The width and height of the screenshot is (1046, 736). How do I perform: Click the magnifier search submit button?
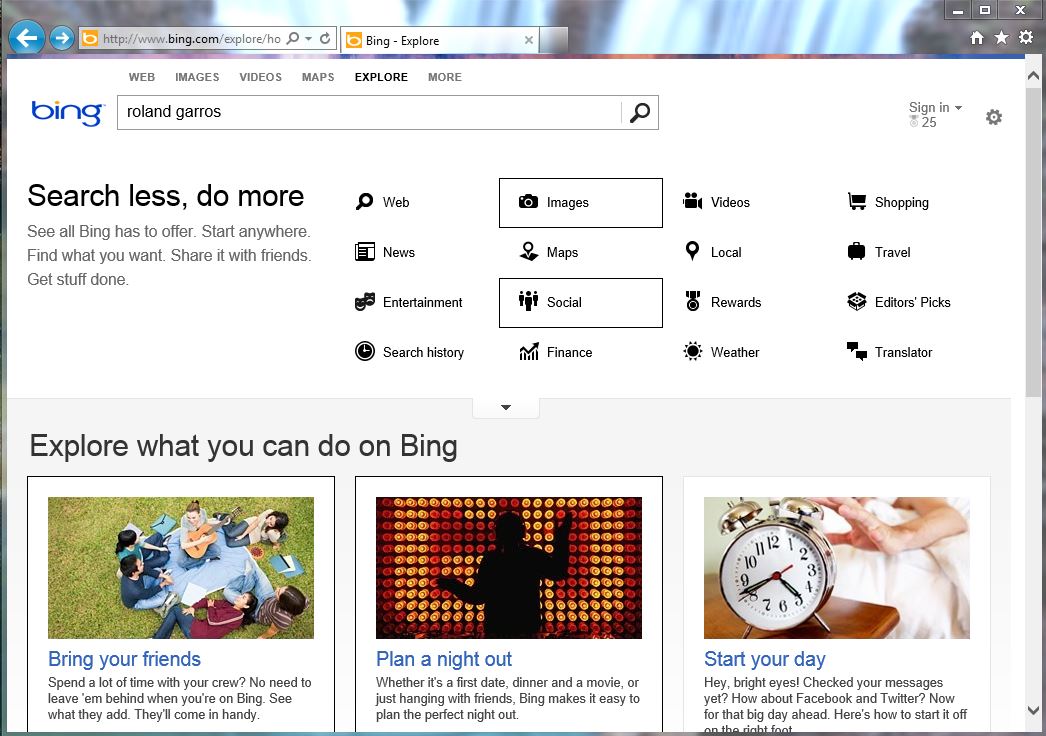(640, 112)
